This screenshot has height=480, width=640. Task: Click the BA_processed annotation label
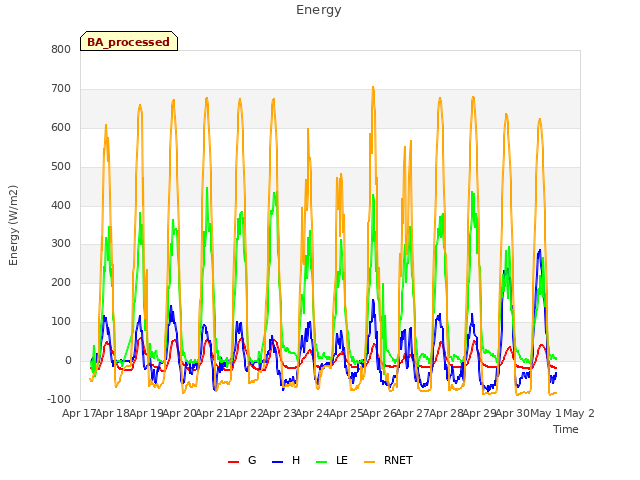pyautogui.click(x=129, y=42)
